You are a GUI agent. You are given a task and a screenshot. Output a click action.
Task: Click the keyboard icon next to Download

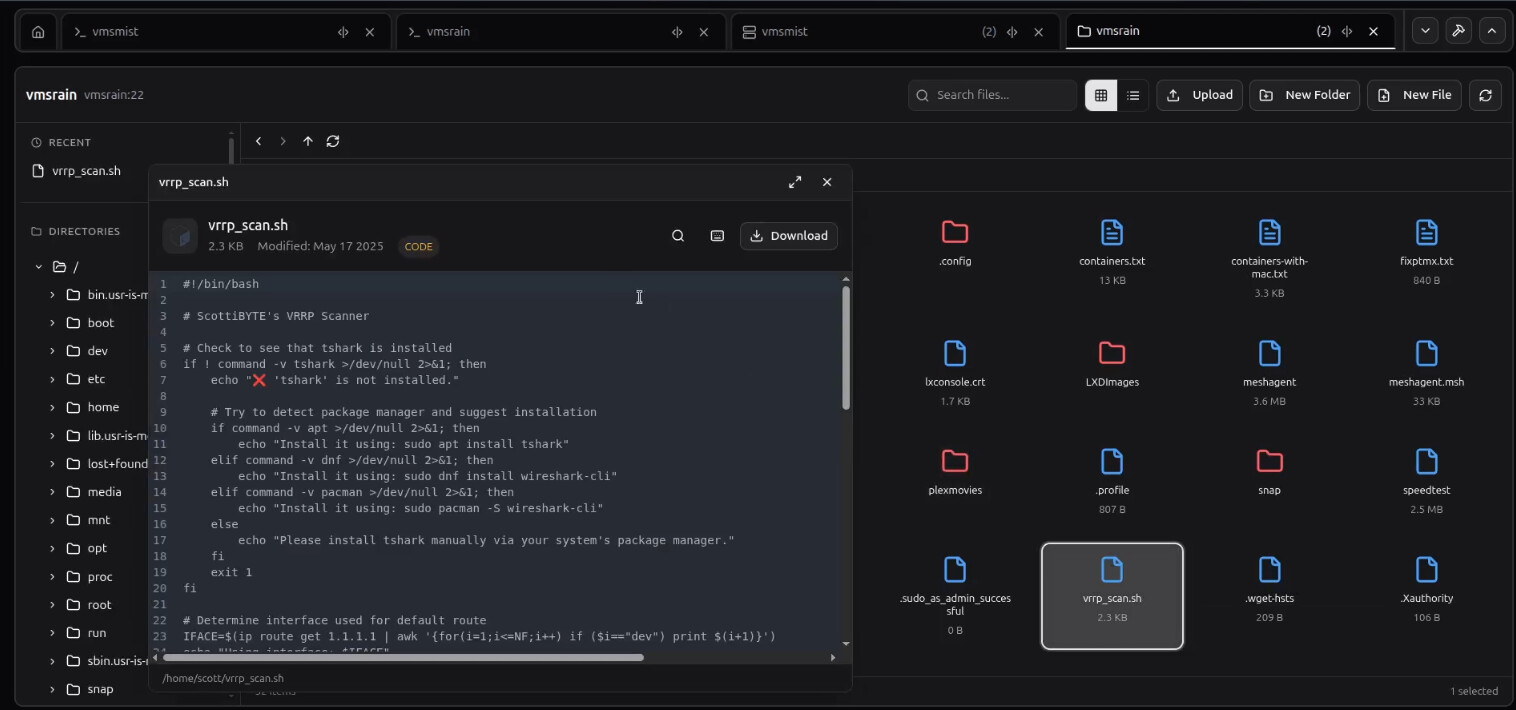tap(717, 236)
